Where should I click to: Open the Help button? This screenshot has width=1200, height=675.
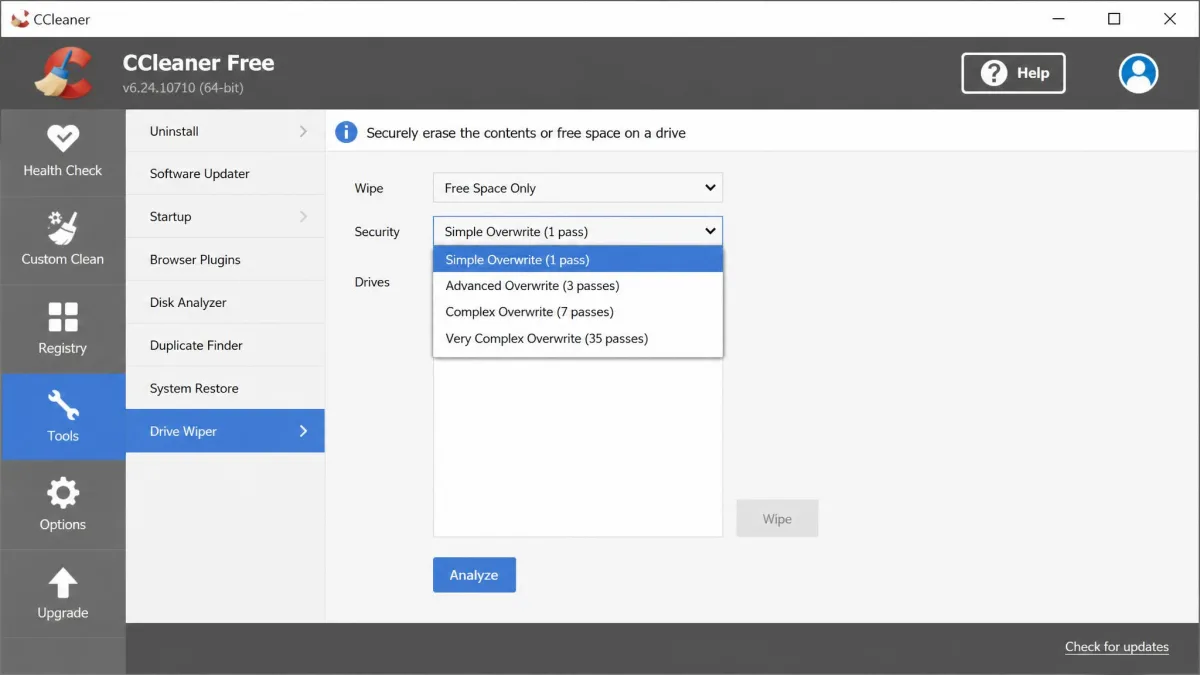pyautogui.click(x=1013, y=73)
